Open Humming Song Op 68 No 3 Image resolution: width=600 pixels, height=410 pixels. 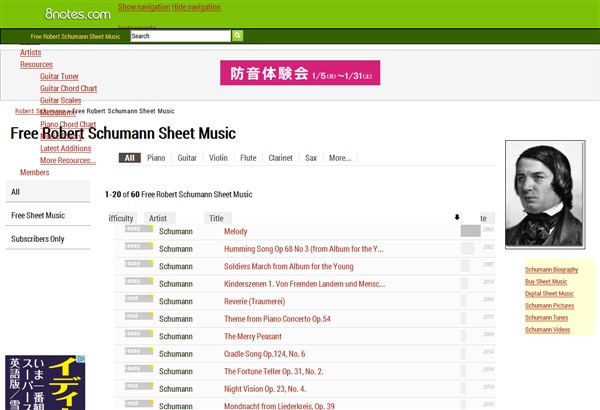(x=303, y=249)
